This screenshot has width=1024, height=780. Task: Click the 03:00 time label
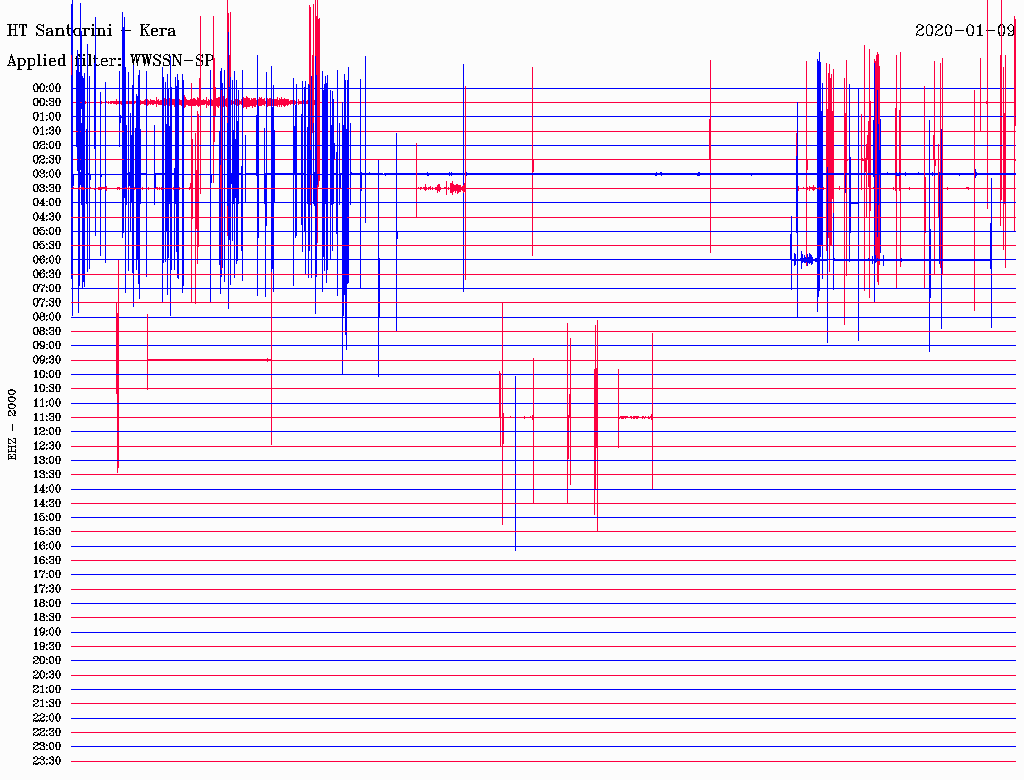tap(47, 174)
